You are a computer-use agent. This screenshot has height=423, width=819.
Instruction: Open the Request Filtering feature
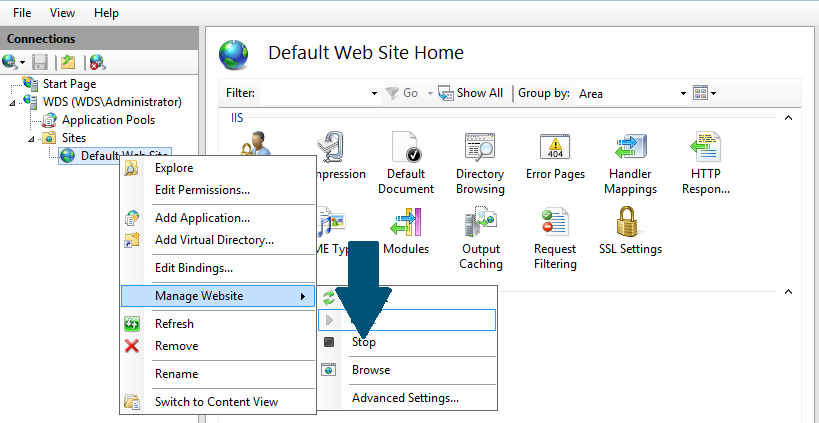click(555, 238)
